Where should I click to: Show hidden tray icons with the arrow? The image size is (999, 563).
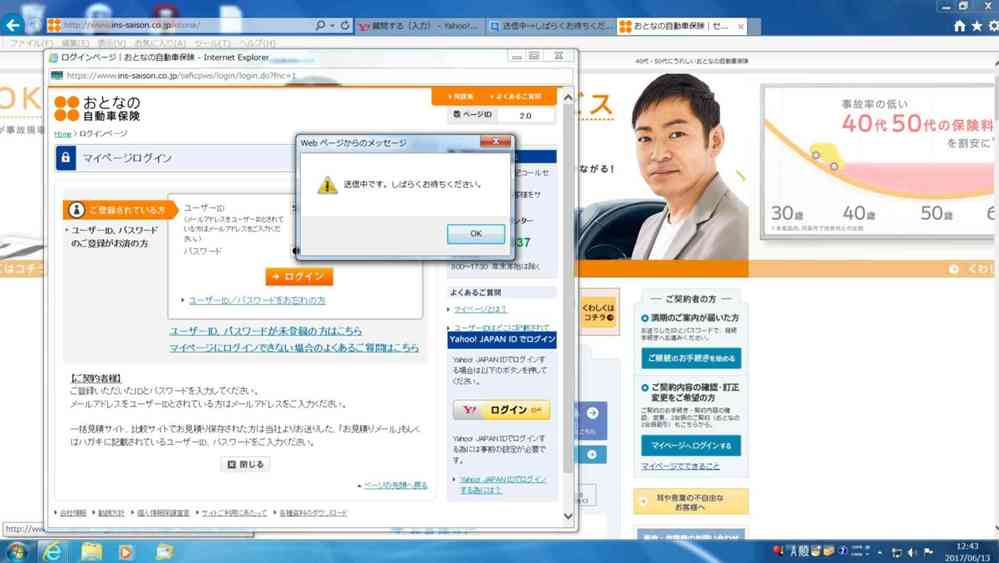click(880, 552)
